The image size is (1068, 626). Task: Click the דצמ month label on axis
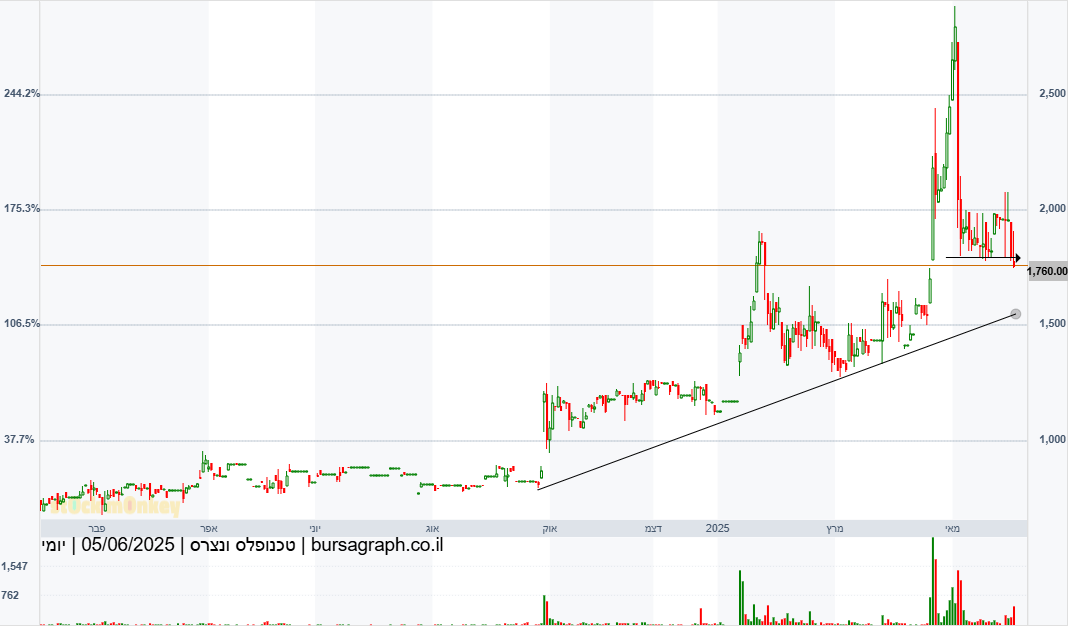coord(653,529)
